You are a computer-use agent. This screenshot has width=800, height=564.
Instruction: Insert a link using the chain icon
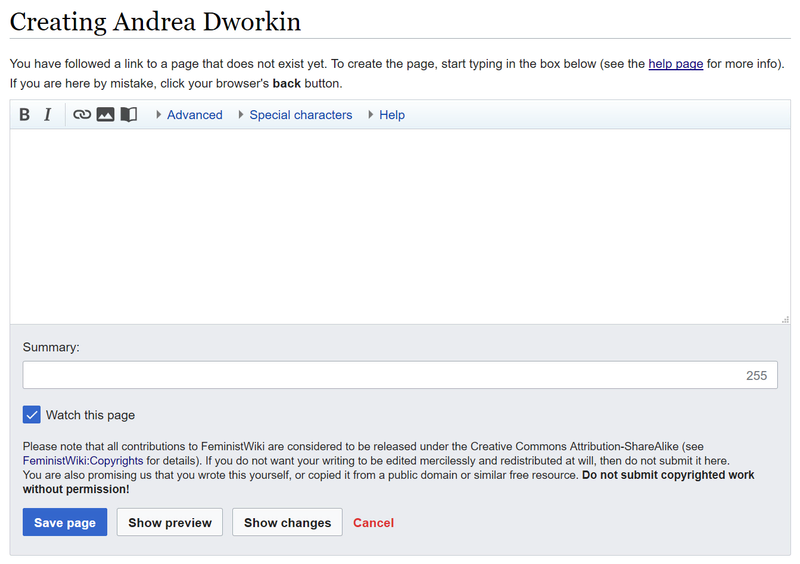point(82,115)
